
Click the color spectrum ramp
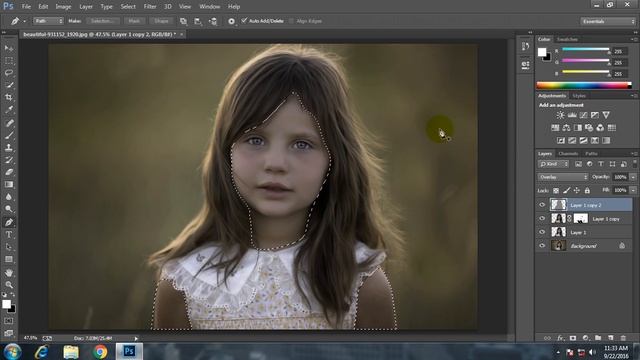tap(584, 85)
